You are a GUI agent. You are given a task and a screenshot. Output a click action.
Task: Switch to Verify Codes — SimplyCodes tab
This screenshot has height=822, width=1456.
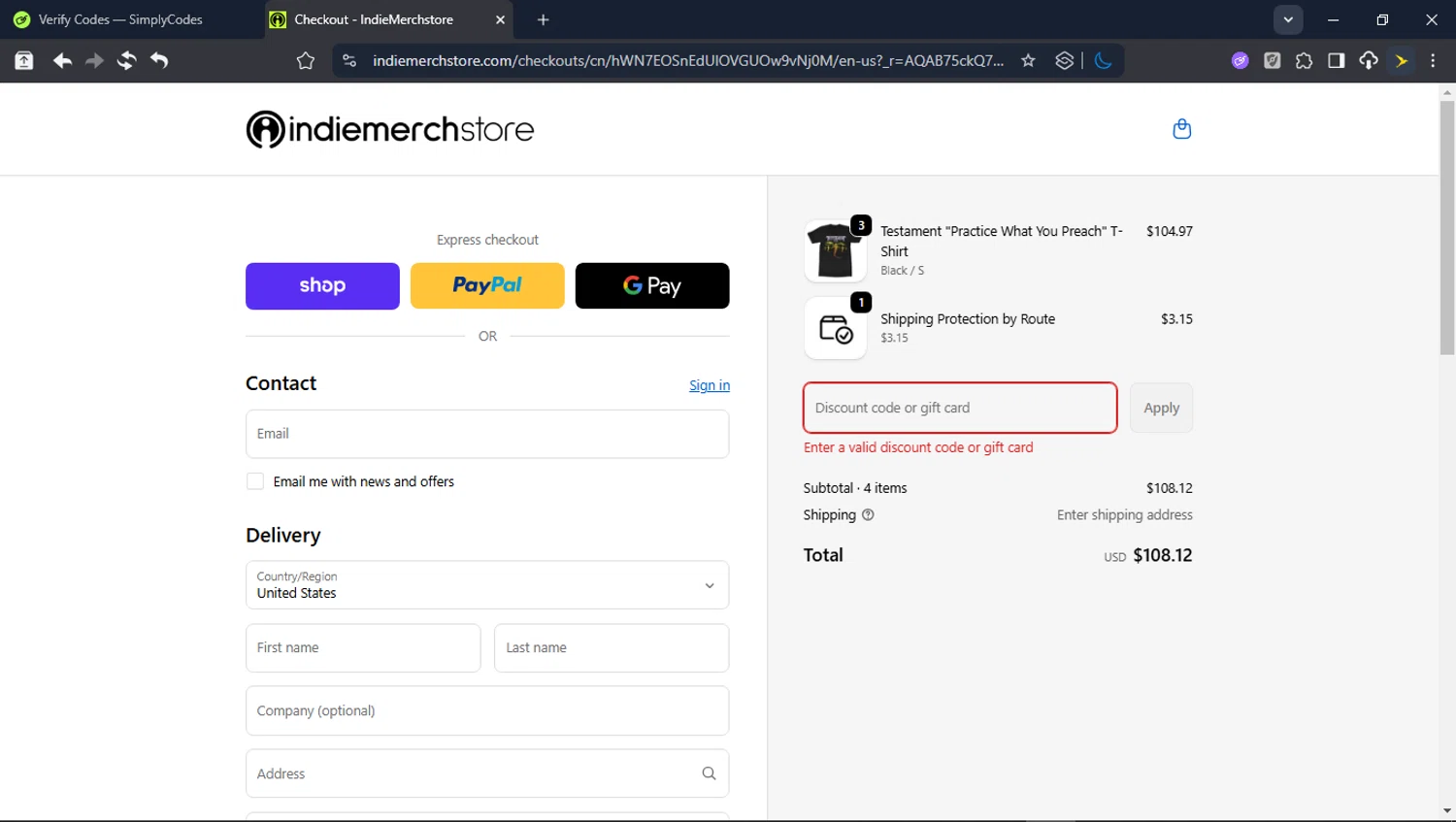[120, 19]
